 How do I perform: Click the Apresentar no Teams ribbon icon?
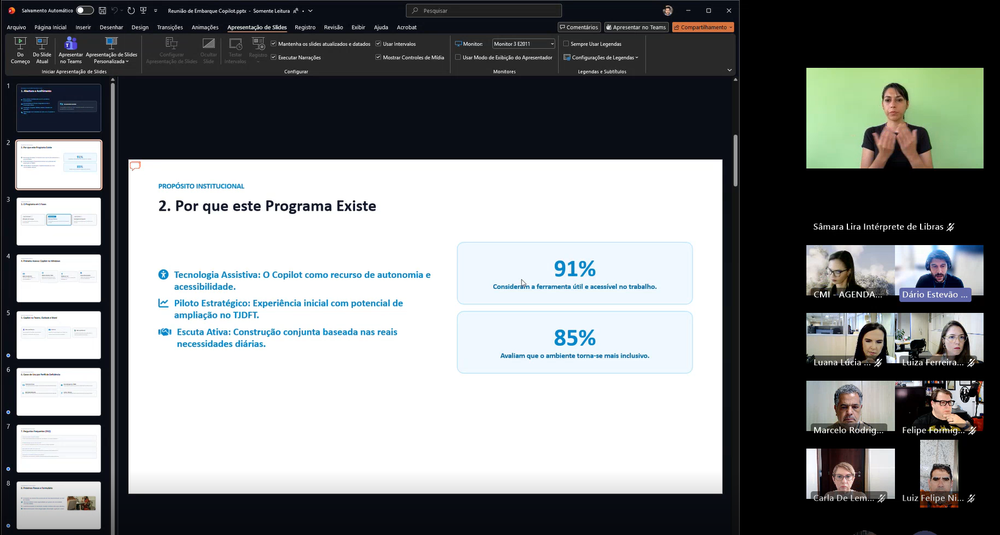tap(71, 43)
